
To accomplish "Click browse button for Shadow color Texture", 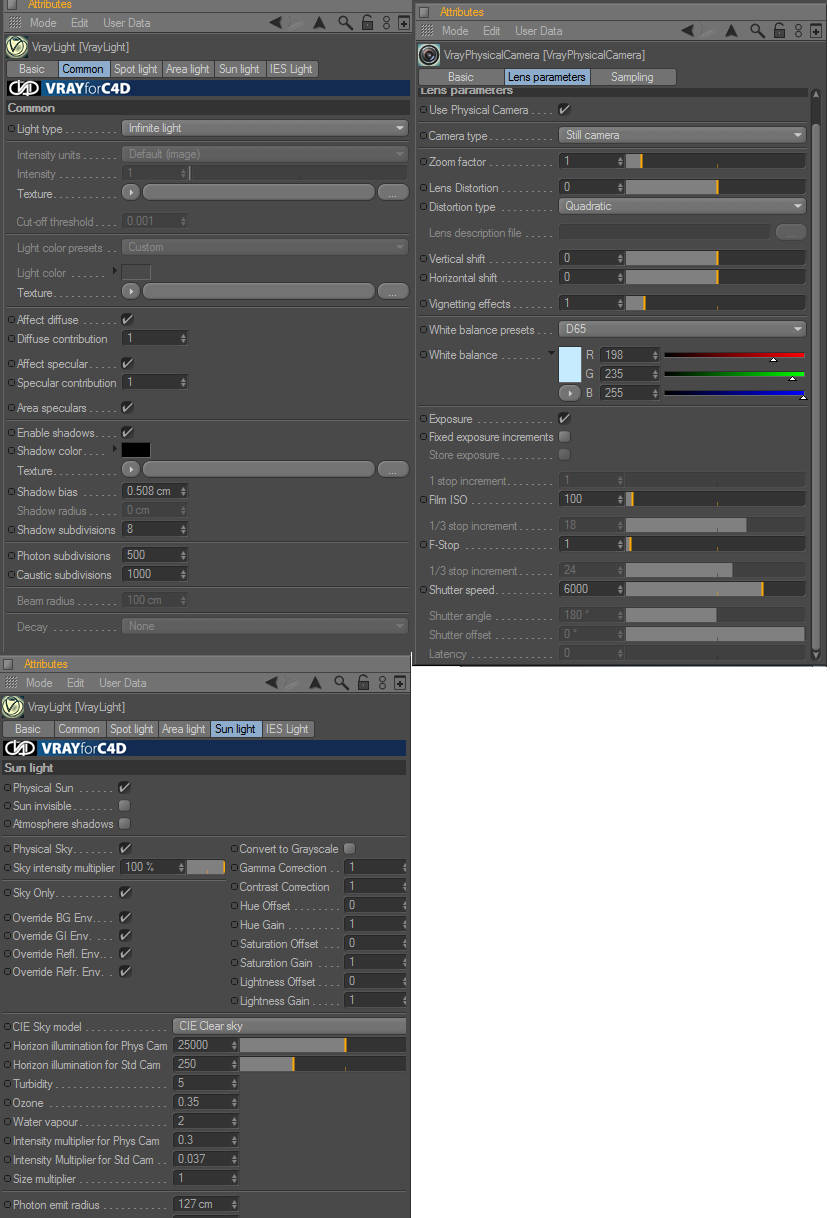I will coord(393,470).
